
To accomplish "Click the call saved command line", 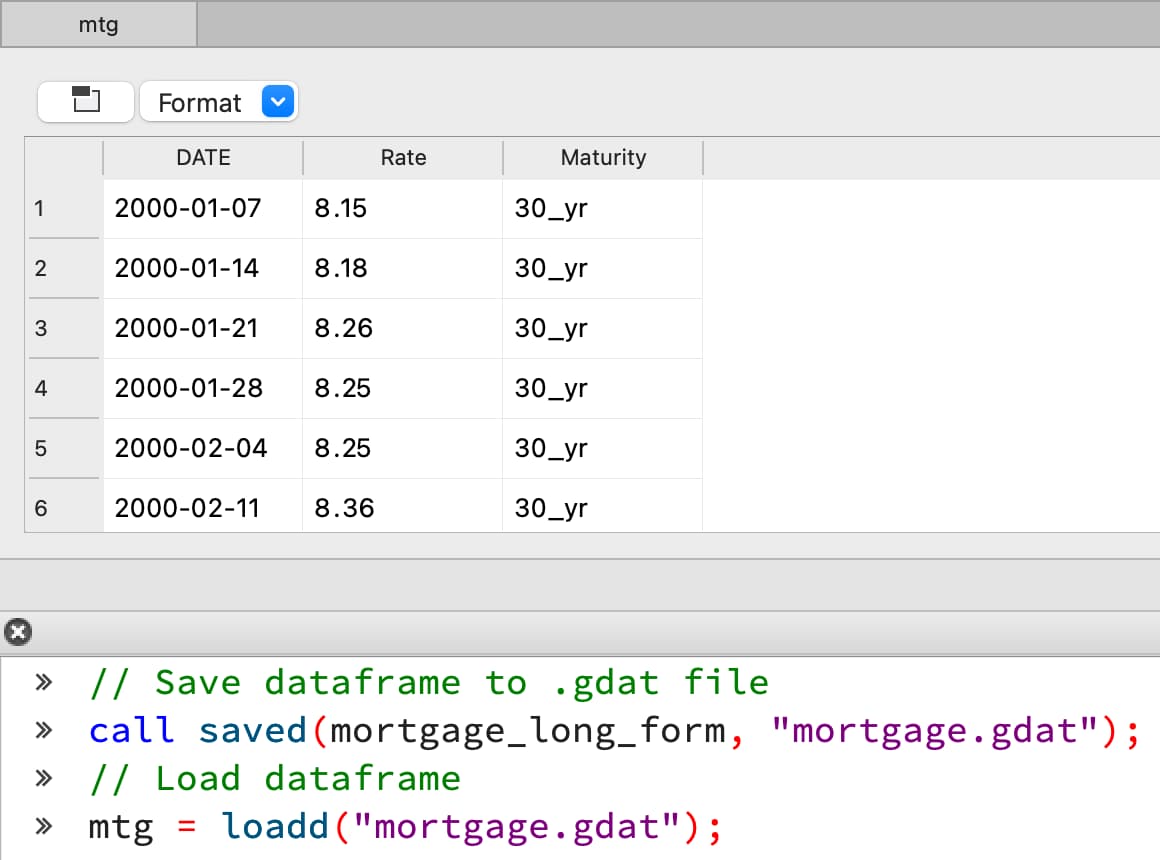I will point(613,731).
